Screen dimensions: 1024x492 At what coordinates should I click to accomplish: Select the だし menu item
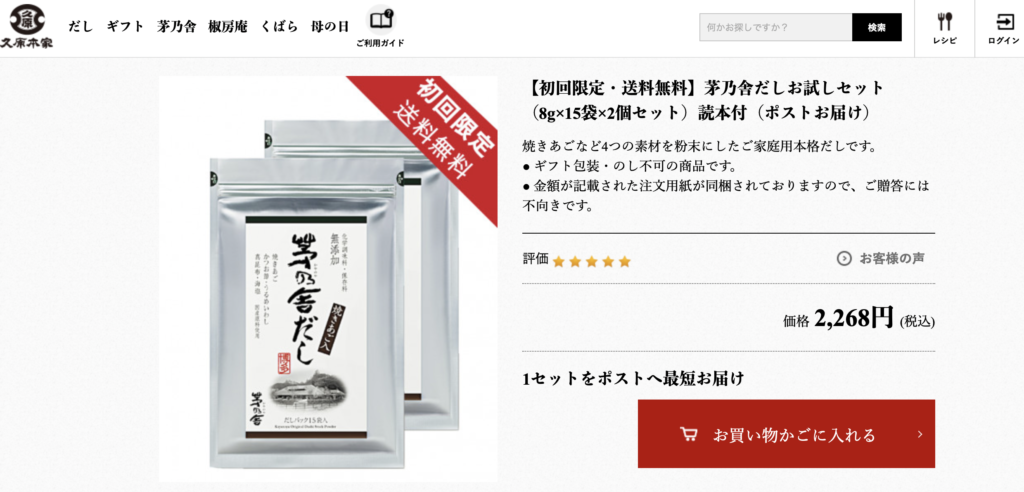coord(81,27)
